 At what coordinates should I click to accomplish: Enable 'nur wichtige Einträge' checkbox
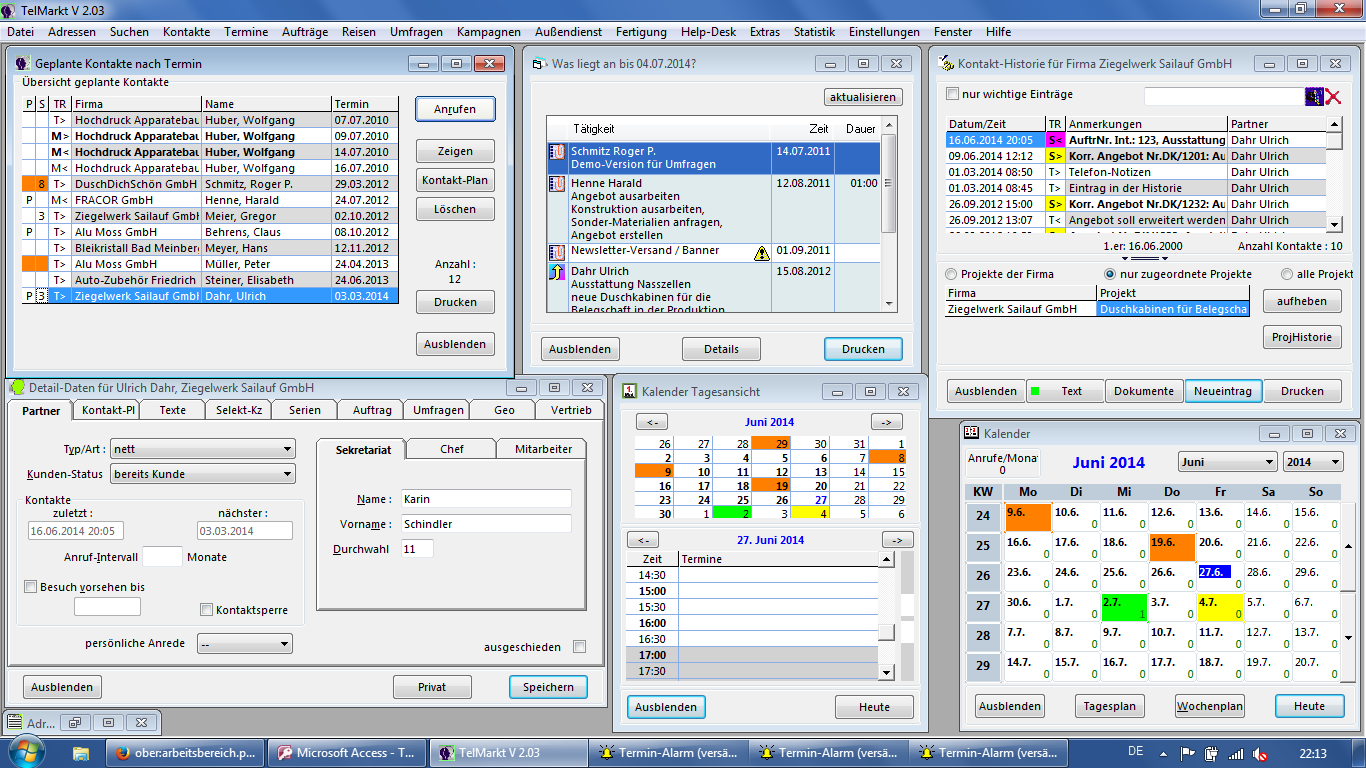(x=952, y=94)
